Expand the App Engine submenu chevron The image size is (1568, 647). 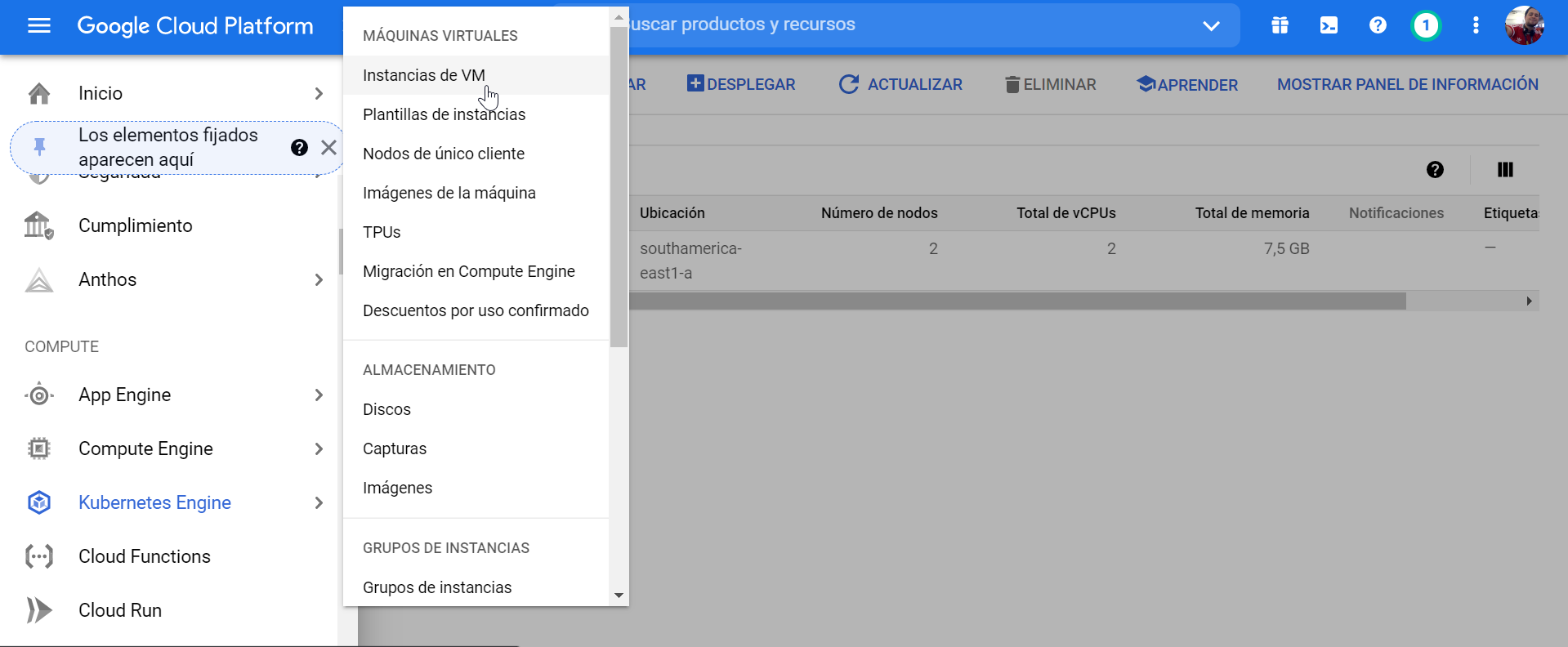coord(319,395)
